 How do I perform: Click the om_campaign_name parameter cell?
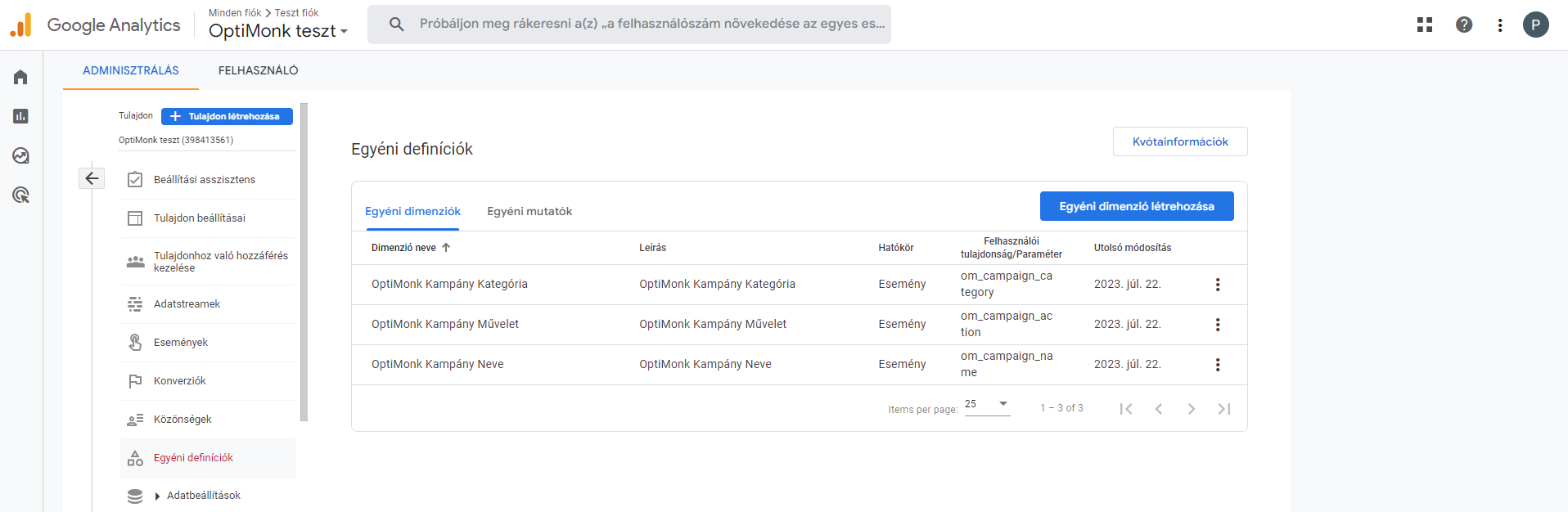pyautogui.click(x=1007, y=364)
